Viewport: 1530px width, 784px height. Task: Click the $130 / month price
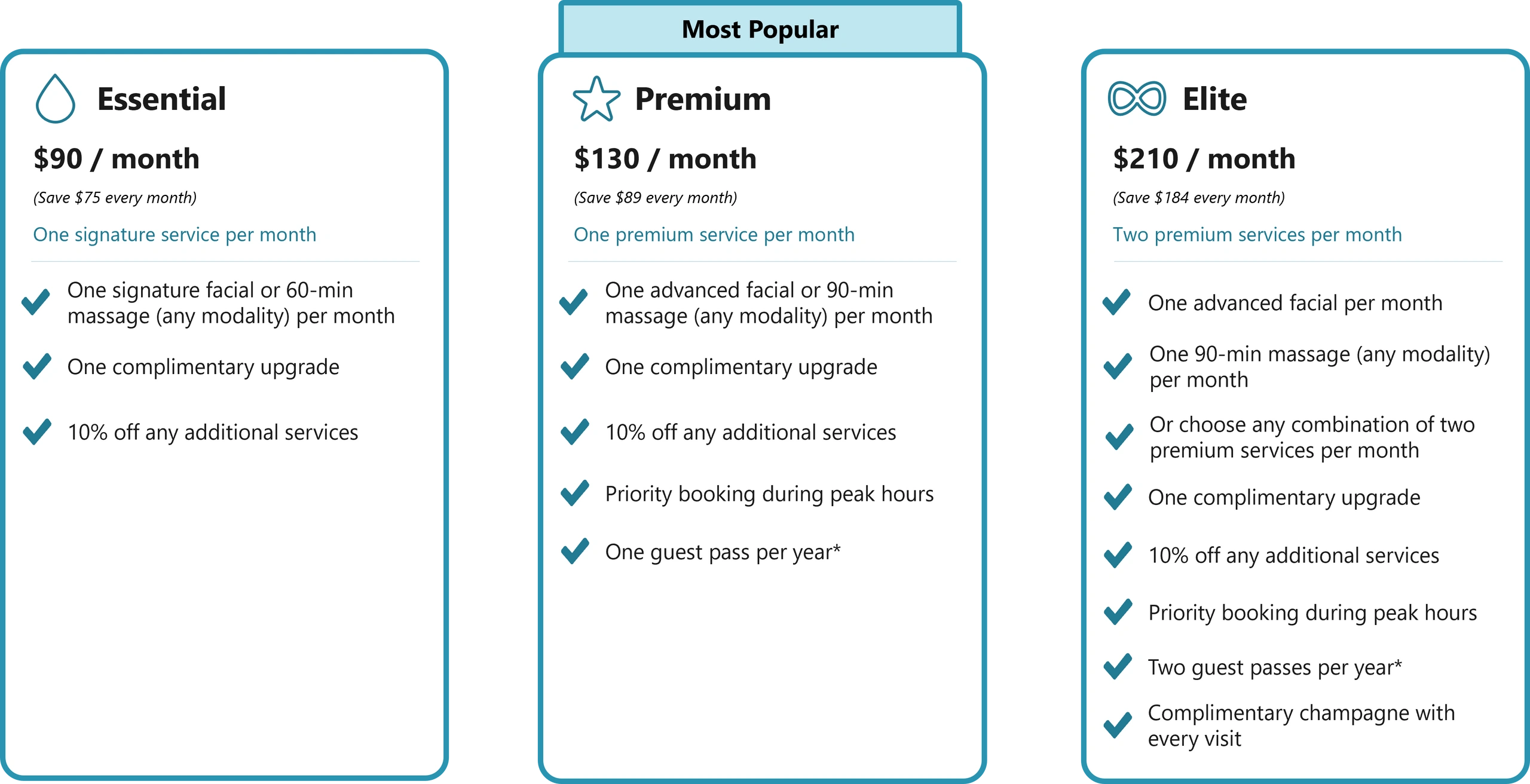pos(665,159)
